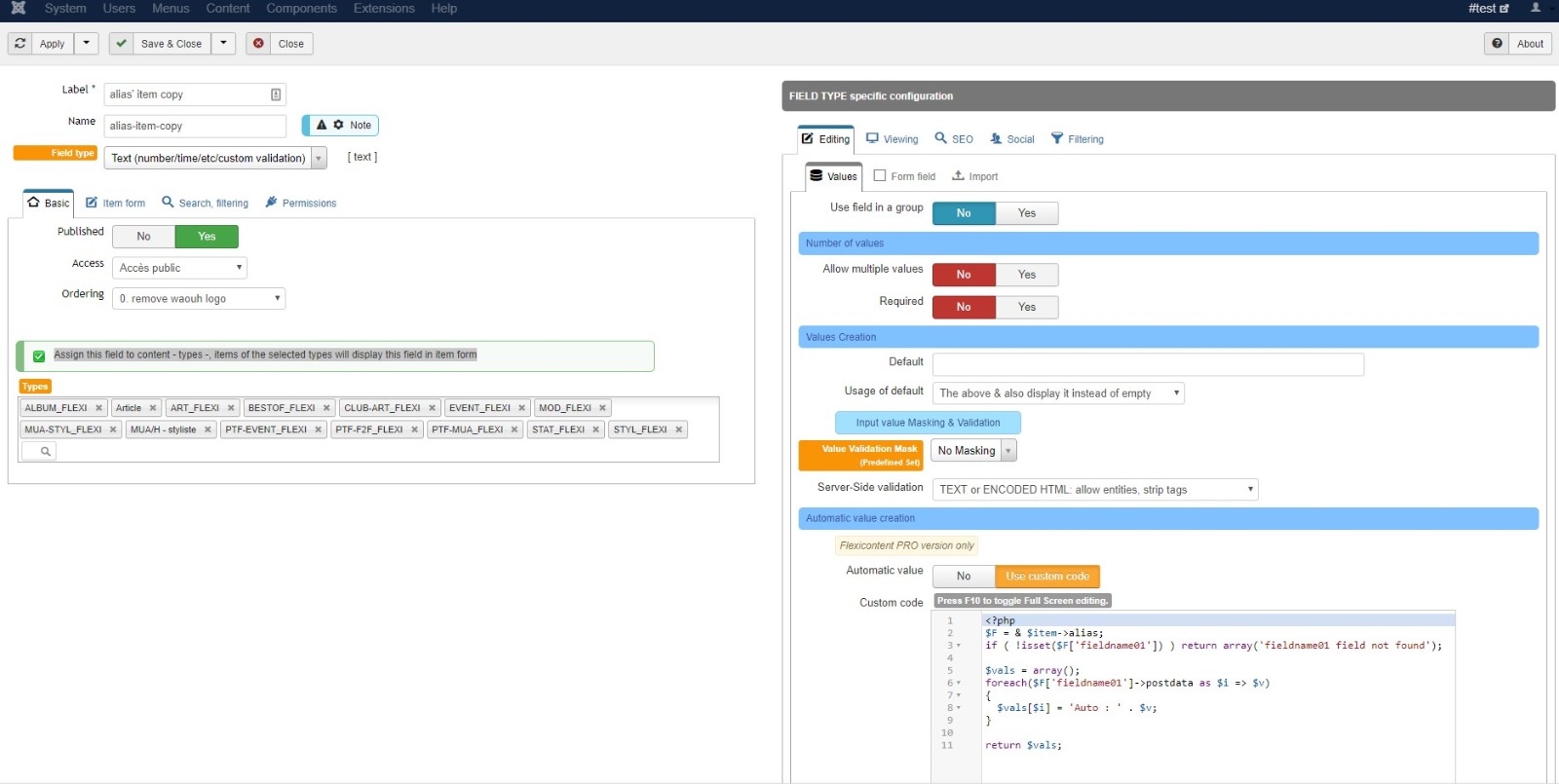Remove Article type tag
1559x784 pixels.
click(x=153, y=408)
